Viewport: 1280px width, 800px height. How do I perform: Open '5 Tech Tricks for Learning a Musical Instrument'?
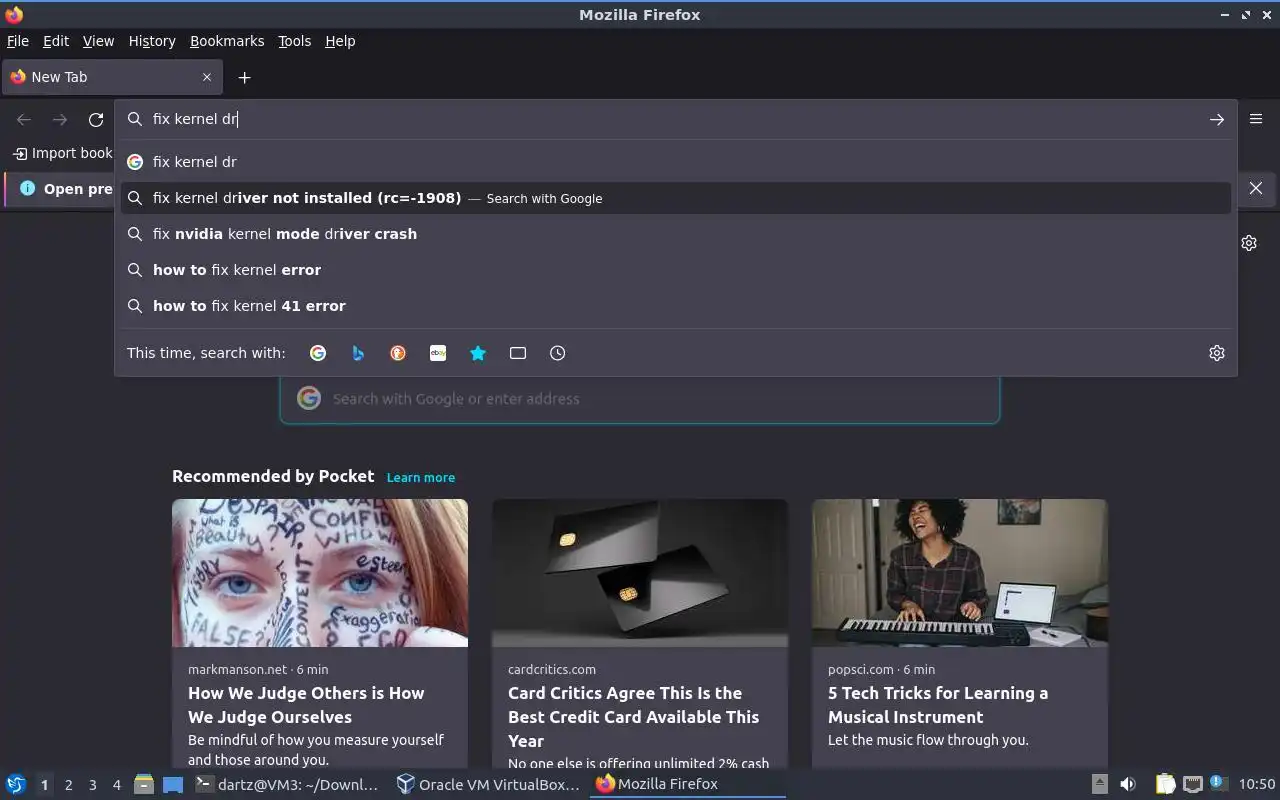pyautogui.click(x=938, y=705)
